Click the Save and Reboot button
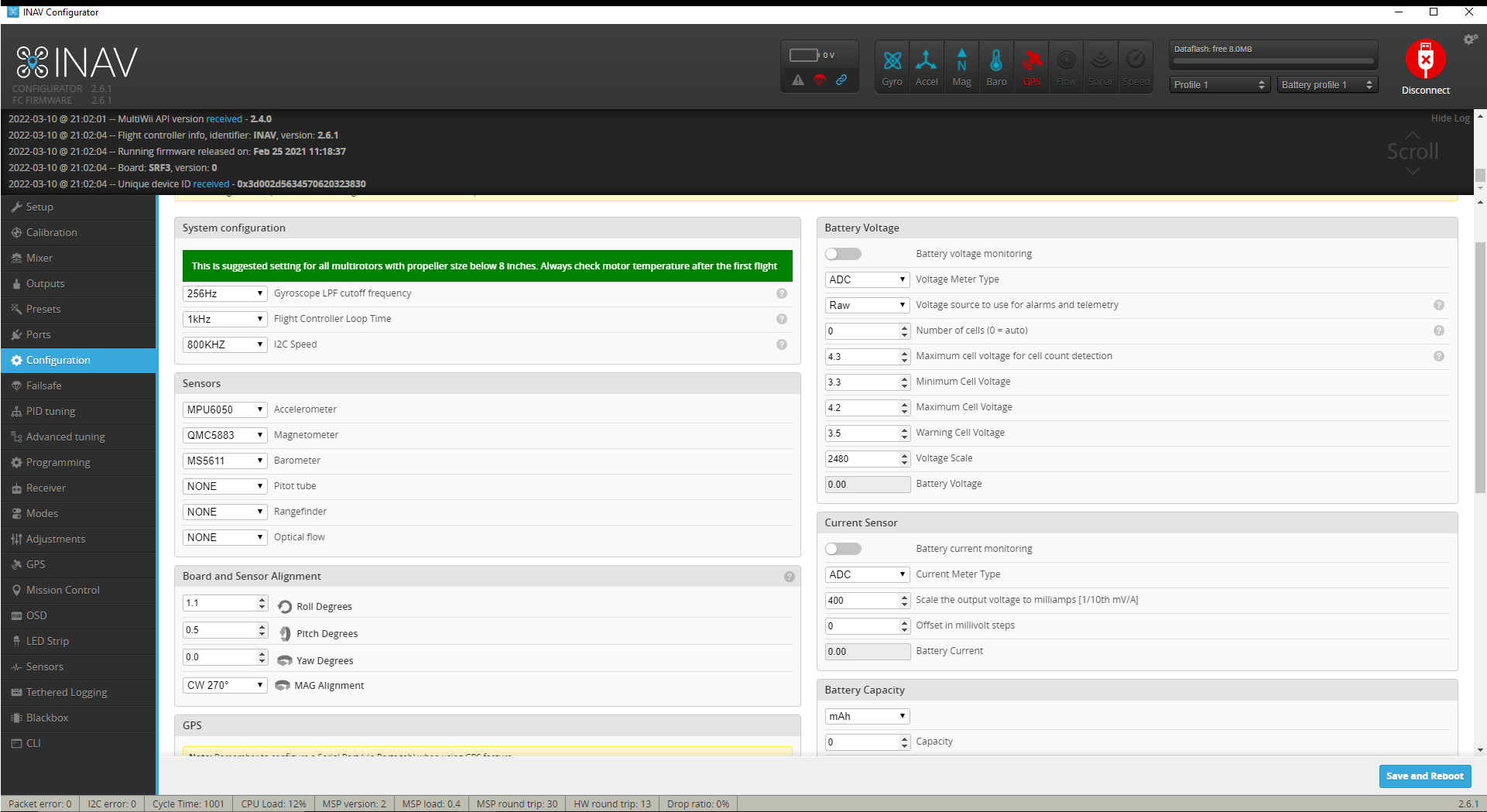 point(1424,776)
